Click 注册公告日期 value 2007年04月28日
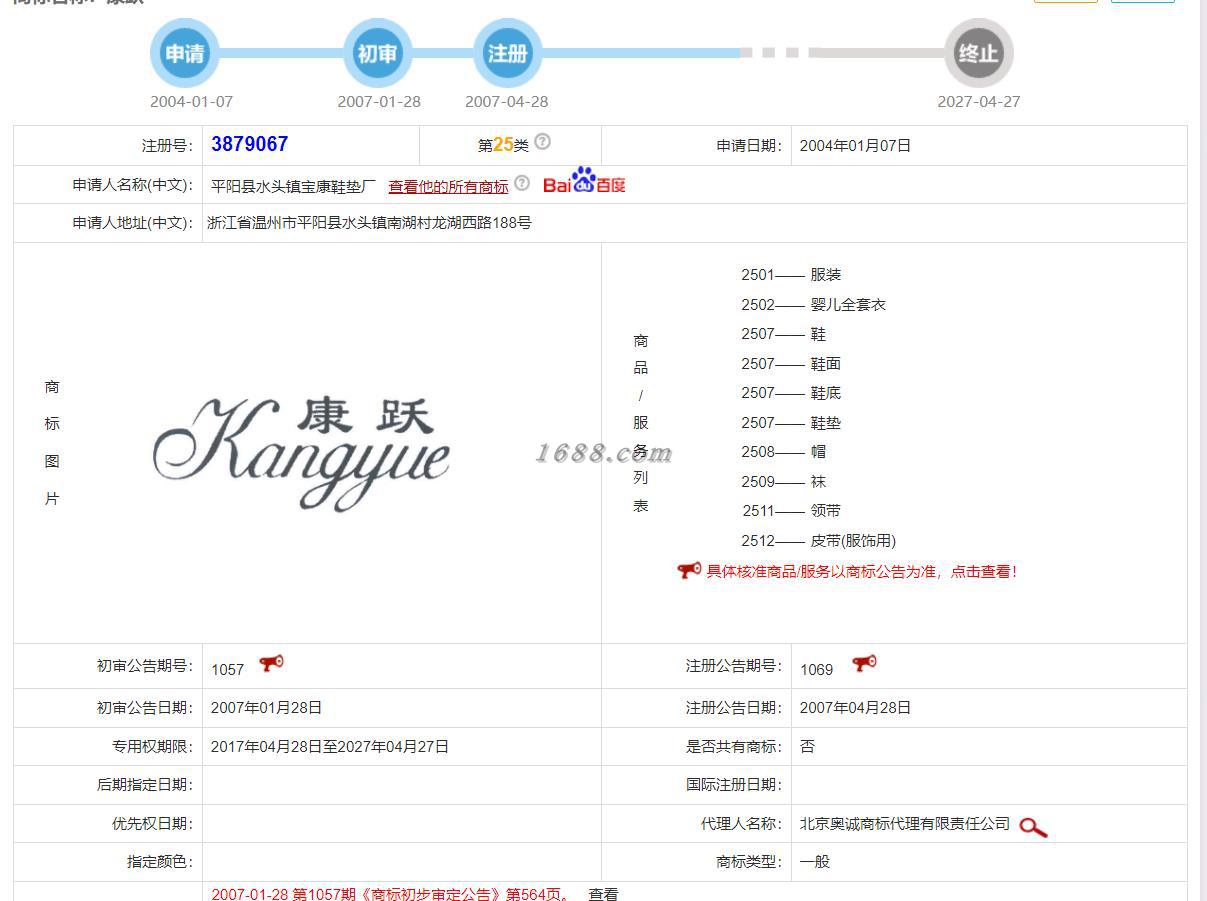 click(x=856, y=708)
